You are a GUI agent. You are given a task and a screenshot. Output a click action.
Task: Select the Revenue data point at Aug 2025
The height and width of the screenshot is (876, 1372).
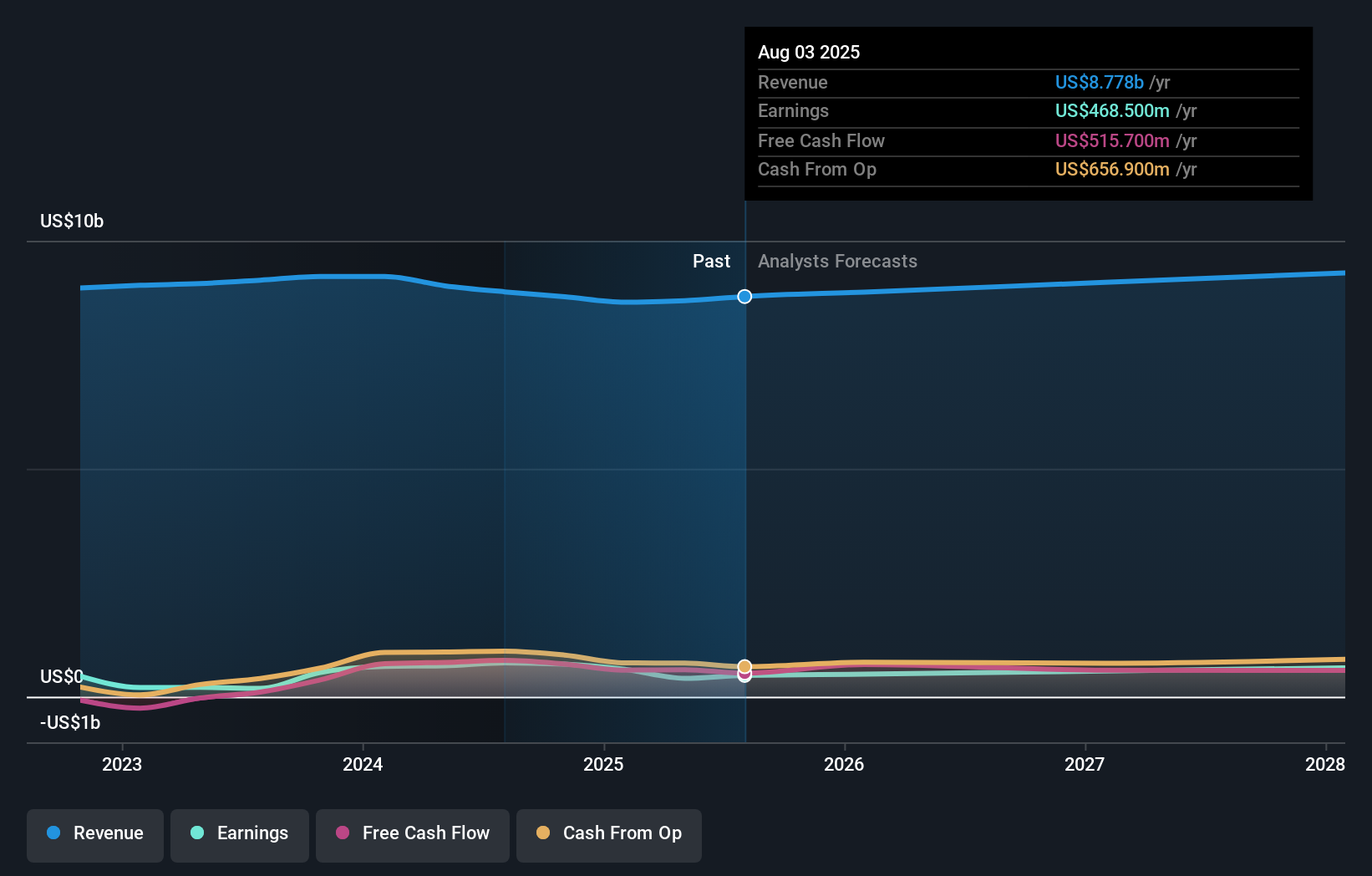pos(744,297)
